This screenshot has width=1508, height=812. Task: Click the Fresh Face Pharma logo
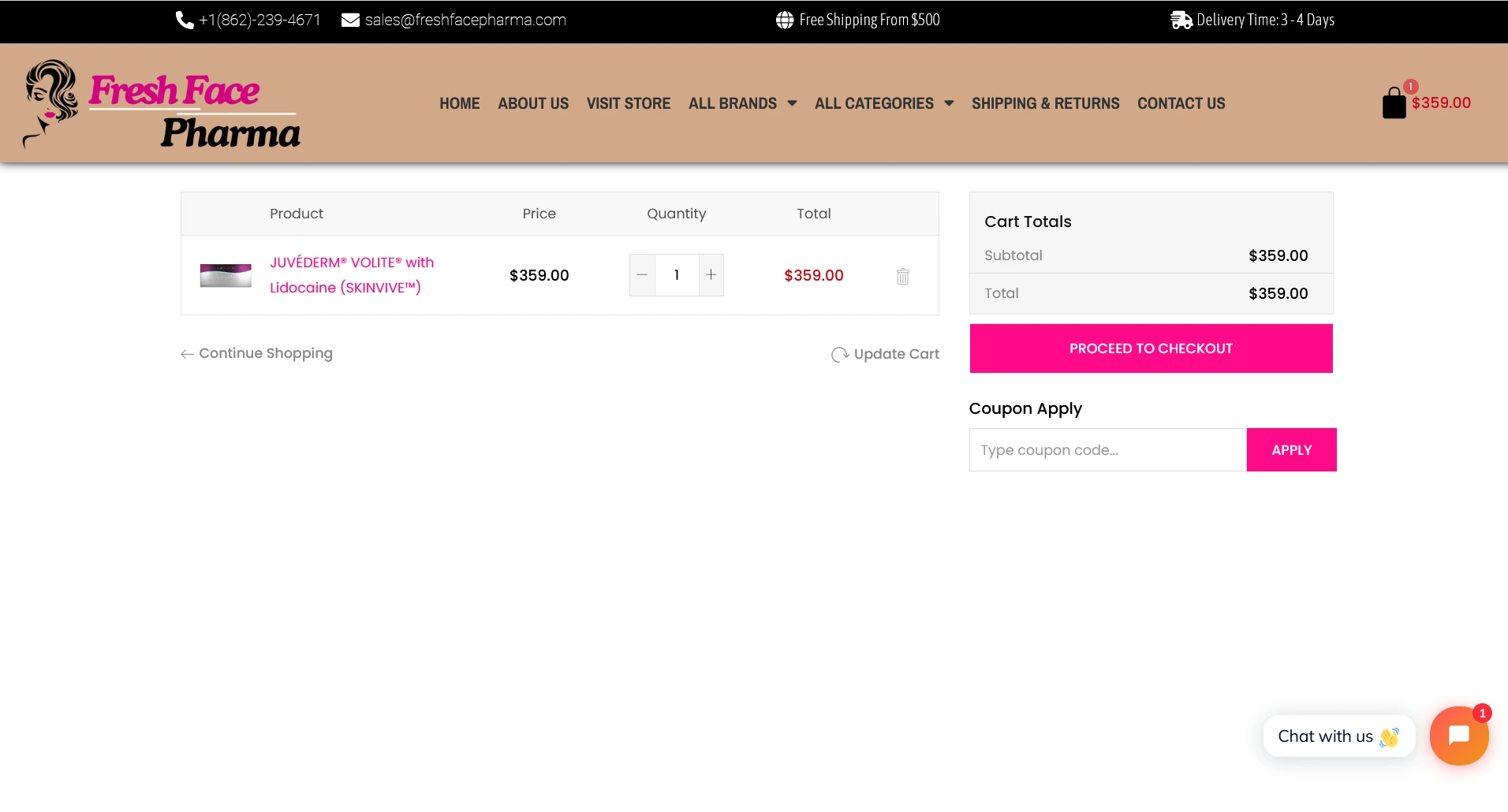point(162,104)
